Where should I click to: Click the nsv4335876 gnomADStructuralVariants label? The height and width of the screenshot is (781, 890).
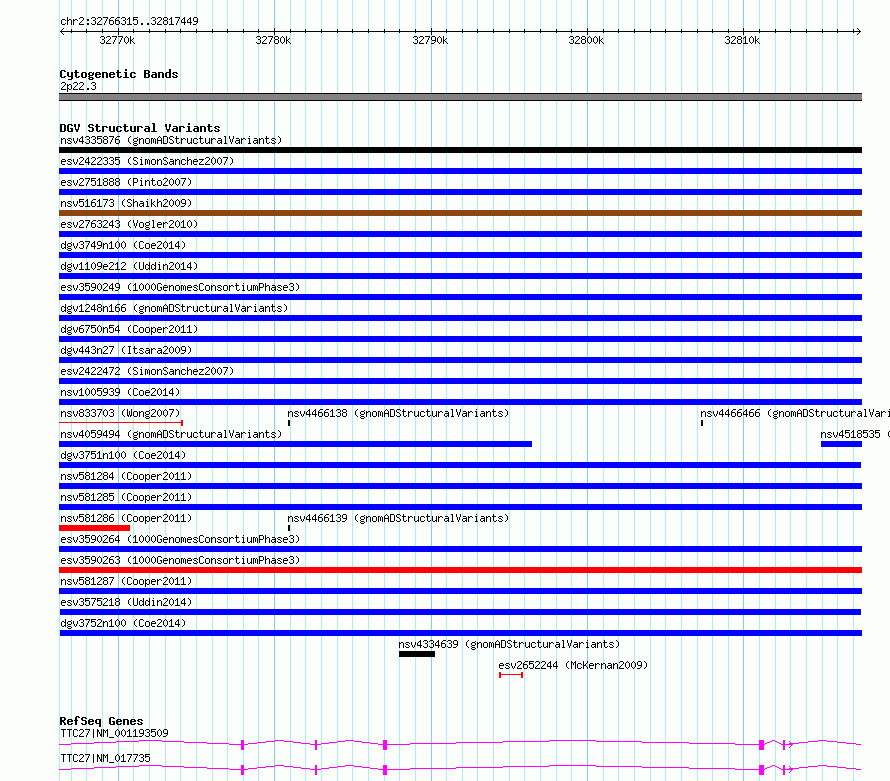click(171, 140)
